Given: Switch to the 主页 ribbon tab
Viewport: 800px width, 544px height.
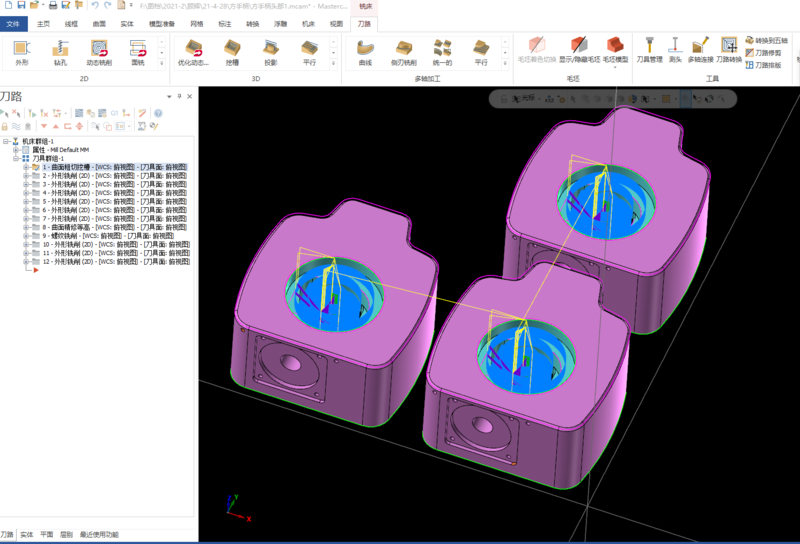Looking at the screenshot, I should click(43, 23).
